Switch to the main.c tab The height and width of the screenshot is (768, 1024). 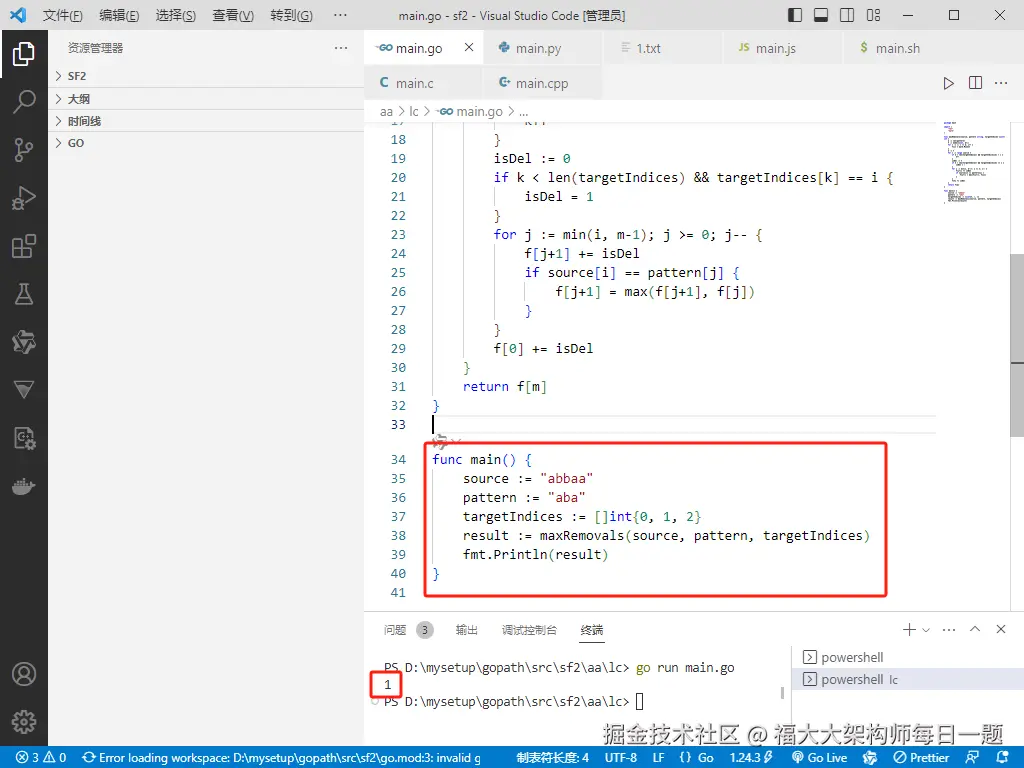point(423,83)
